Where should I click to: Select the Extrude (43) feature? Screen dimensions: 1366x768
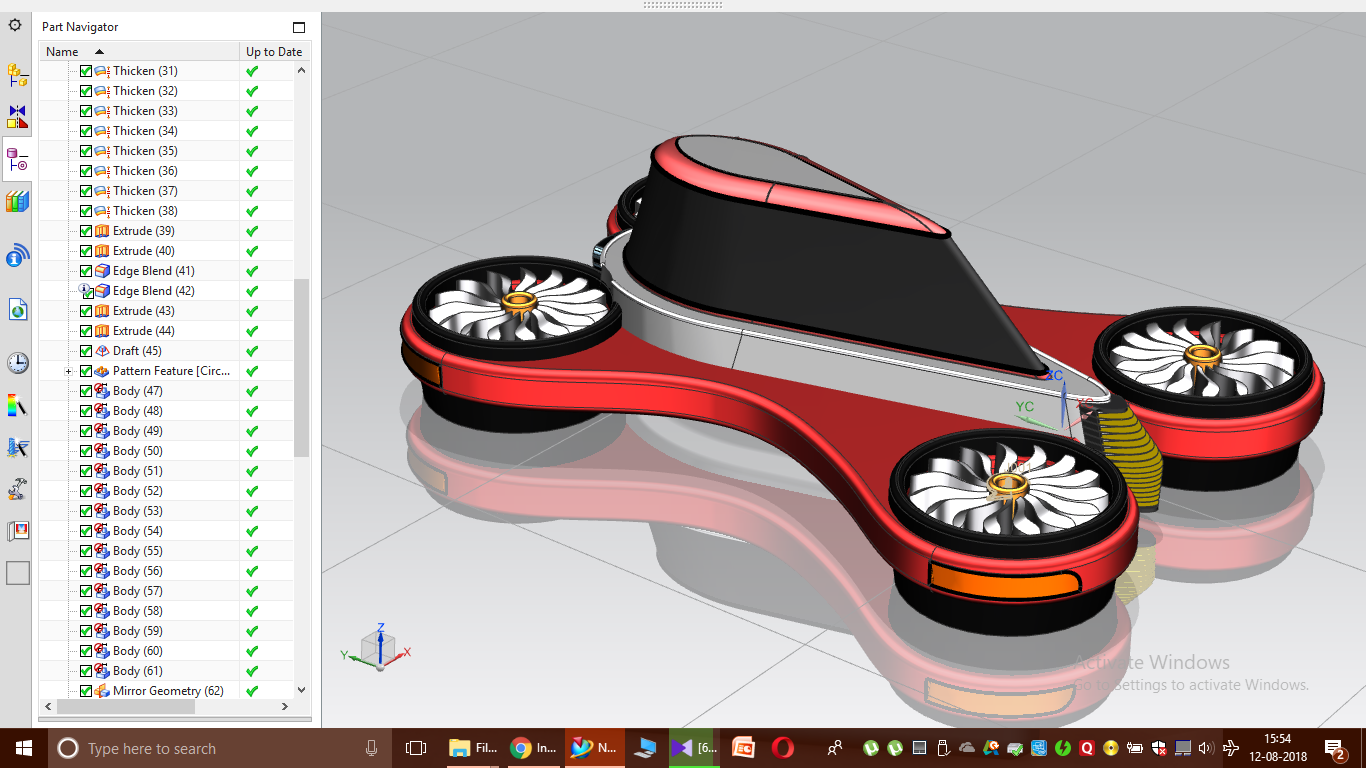pos(143,311)
